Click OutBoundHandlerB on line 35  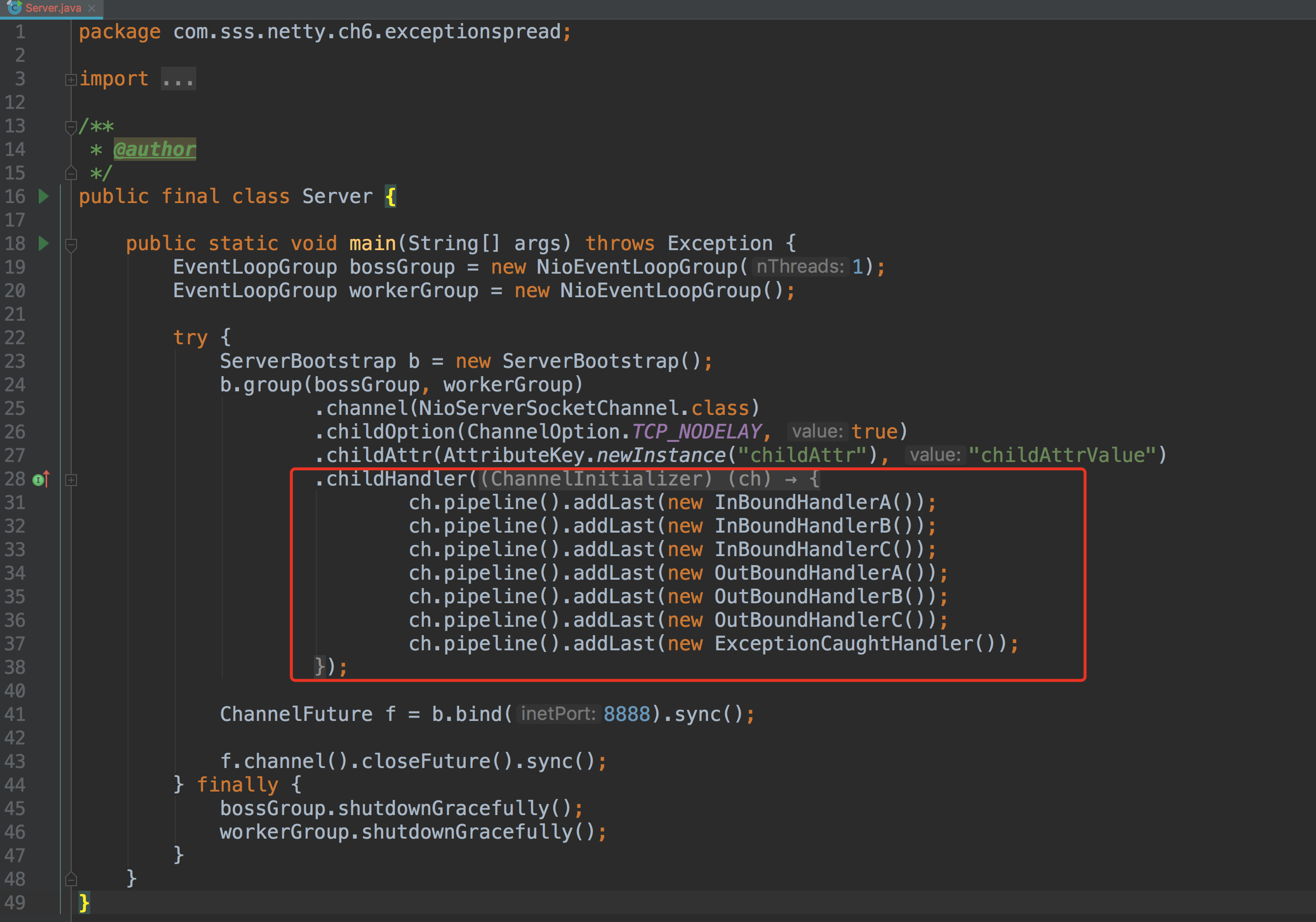[x=809, y=596]
